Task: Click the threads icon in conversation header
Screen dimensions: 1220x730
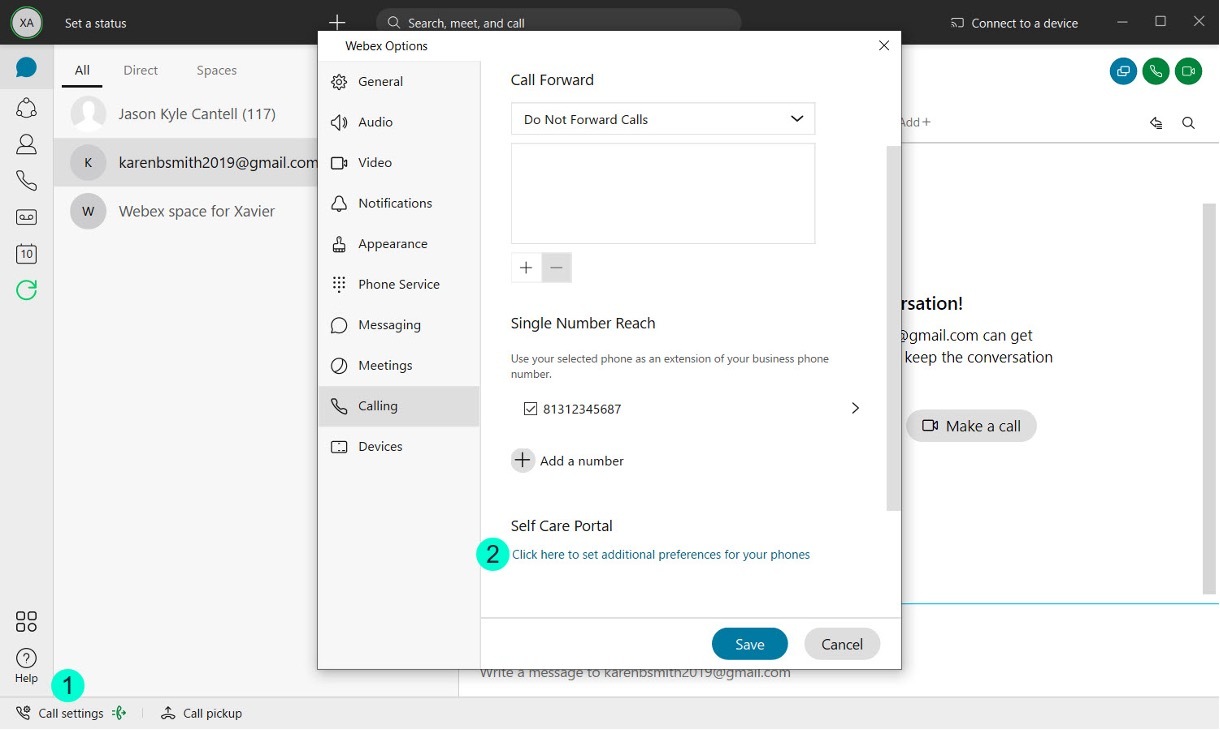Action: point(1156,123)
